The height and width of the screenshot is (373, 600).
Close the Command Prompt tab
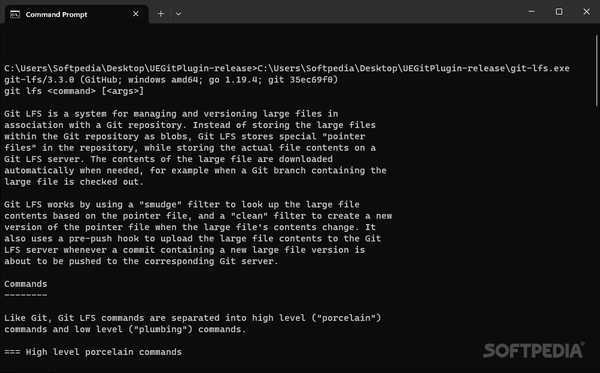135,14
